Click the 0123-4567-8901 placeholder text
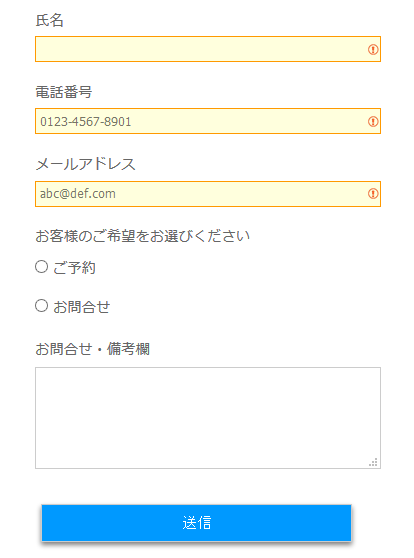This screenshot has width=414, height=558. [85, 122]
